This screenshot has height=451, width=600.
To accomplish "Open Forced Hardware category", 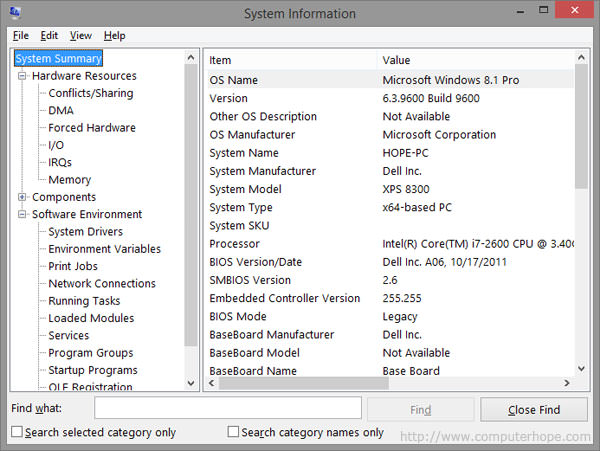I will [92, 128].
